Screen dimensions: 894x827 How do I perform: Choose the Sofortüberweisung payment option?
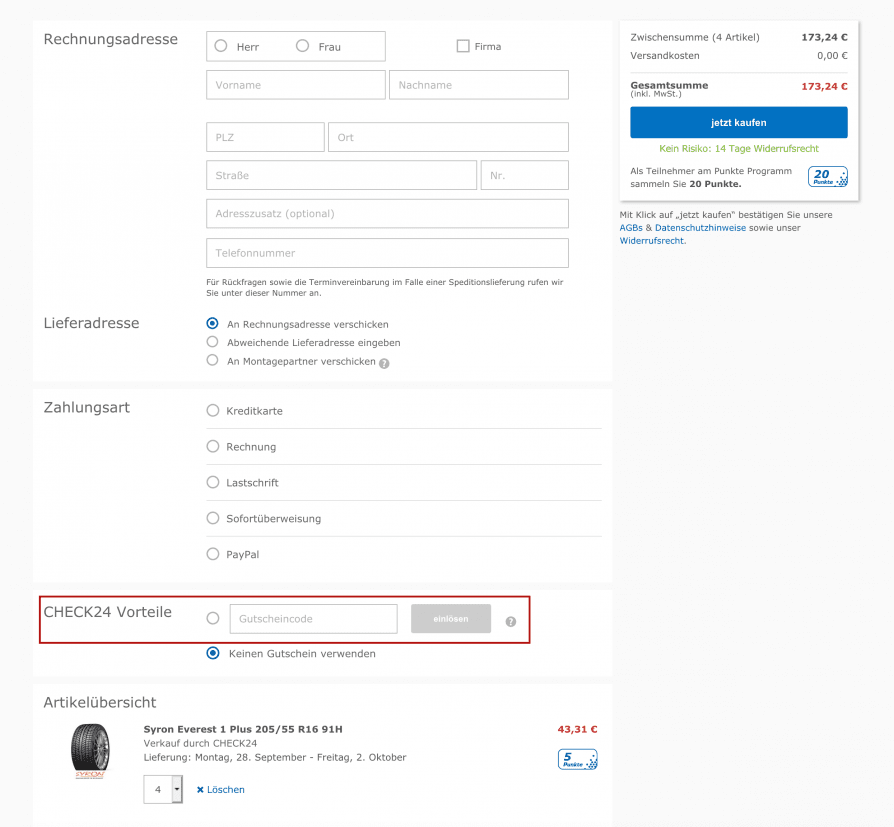click(213, 518)
